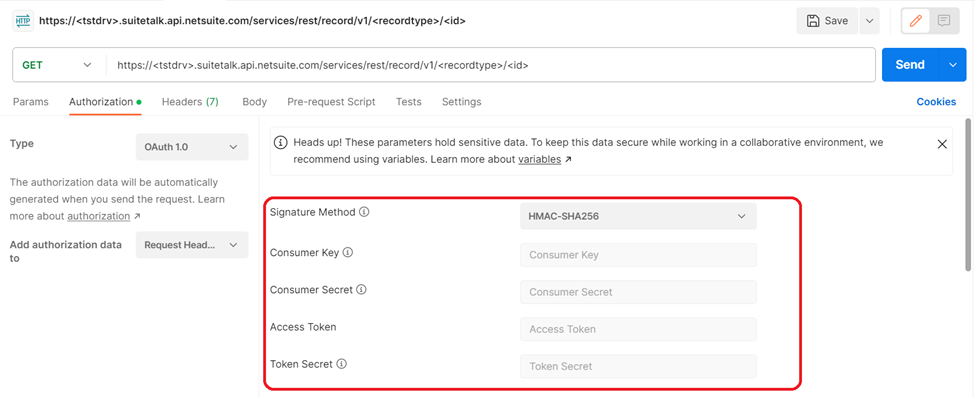Open the GET method dropdown
Image resolution: width=975 pixels, height=398 pixels.
59,65
